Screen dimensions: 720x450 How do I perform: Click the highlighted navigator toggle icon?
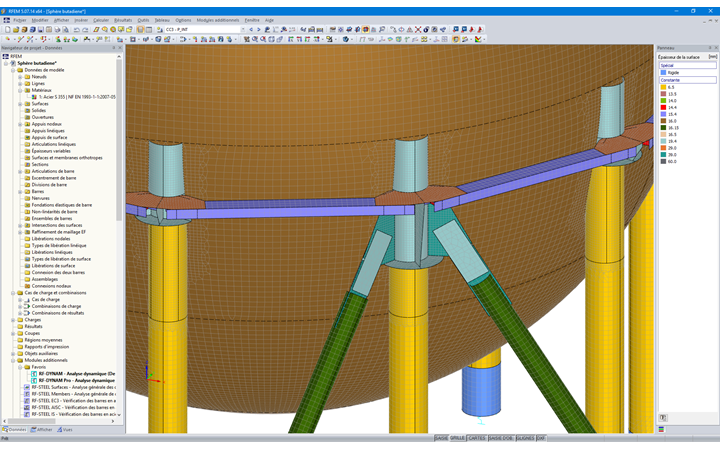click(x=141, y=29)
